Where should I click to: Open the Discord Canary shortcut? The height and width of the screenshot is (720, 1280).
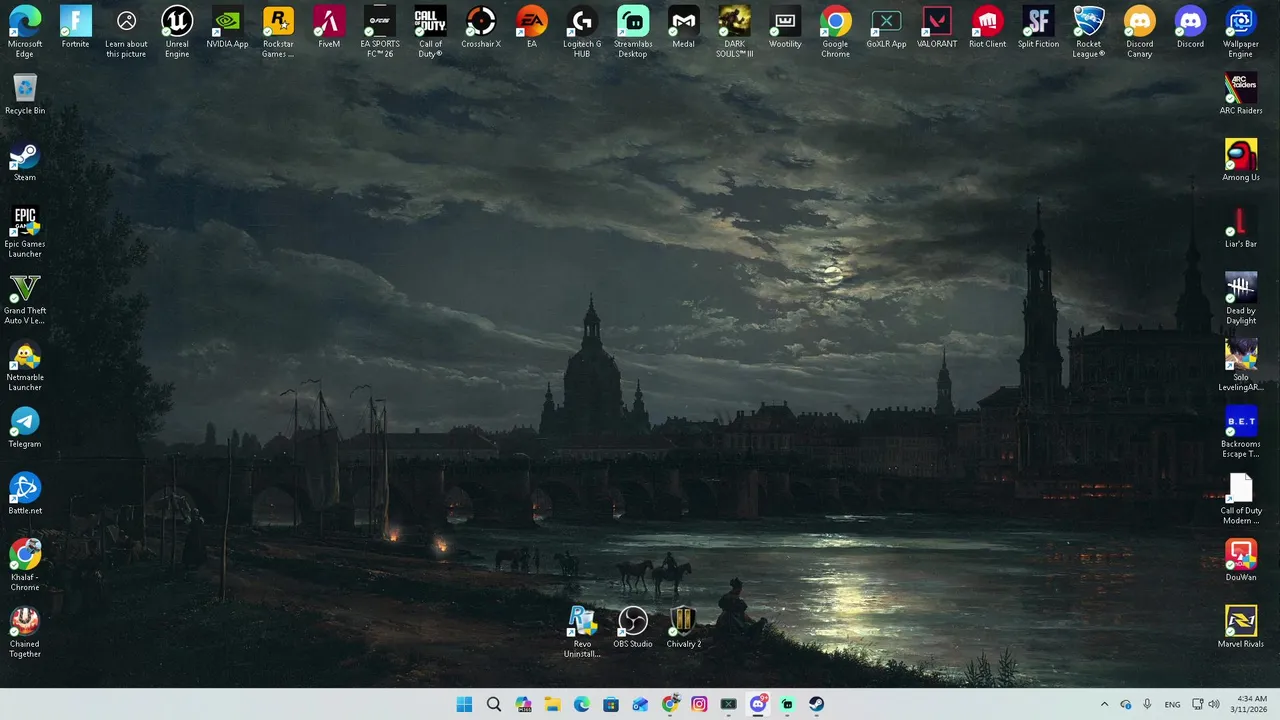point(1139,32)
